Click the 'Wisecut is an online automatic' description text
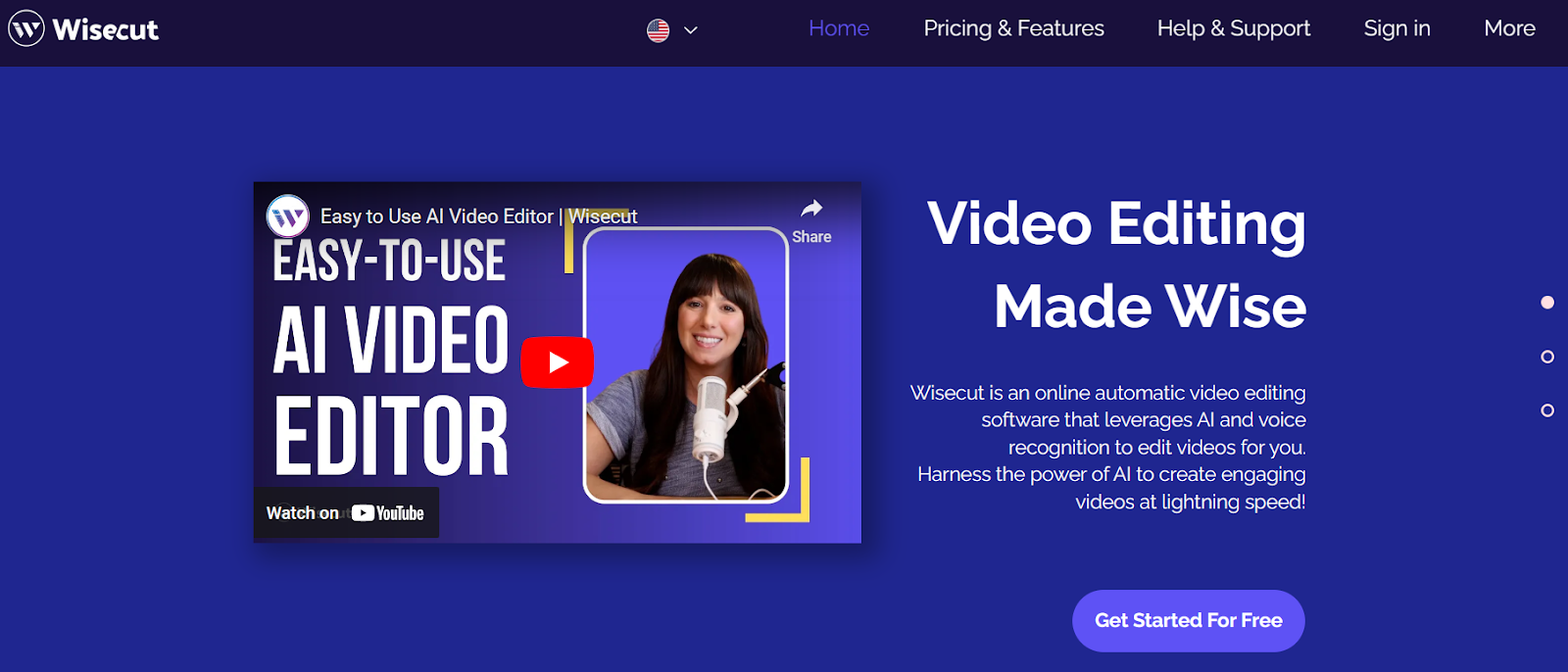 coord(1108,447)
